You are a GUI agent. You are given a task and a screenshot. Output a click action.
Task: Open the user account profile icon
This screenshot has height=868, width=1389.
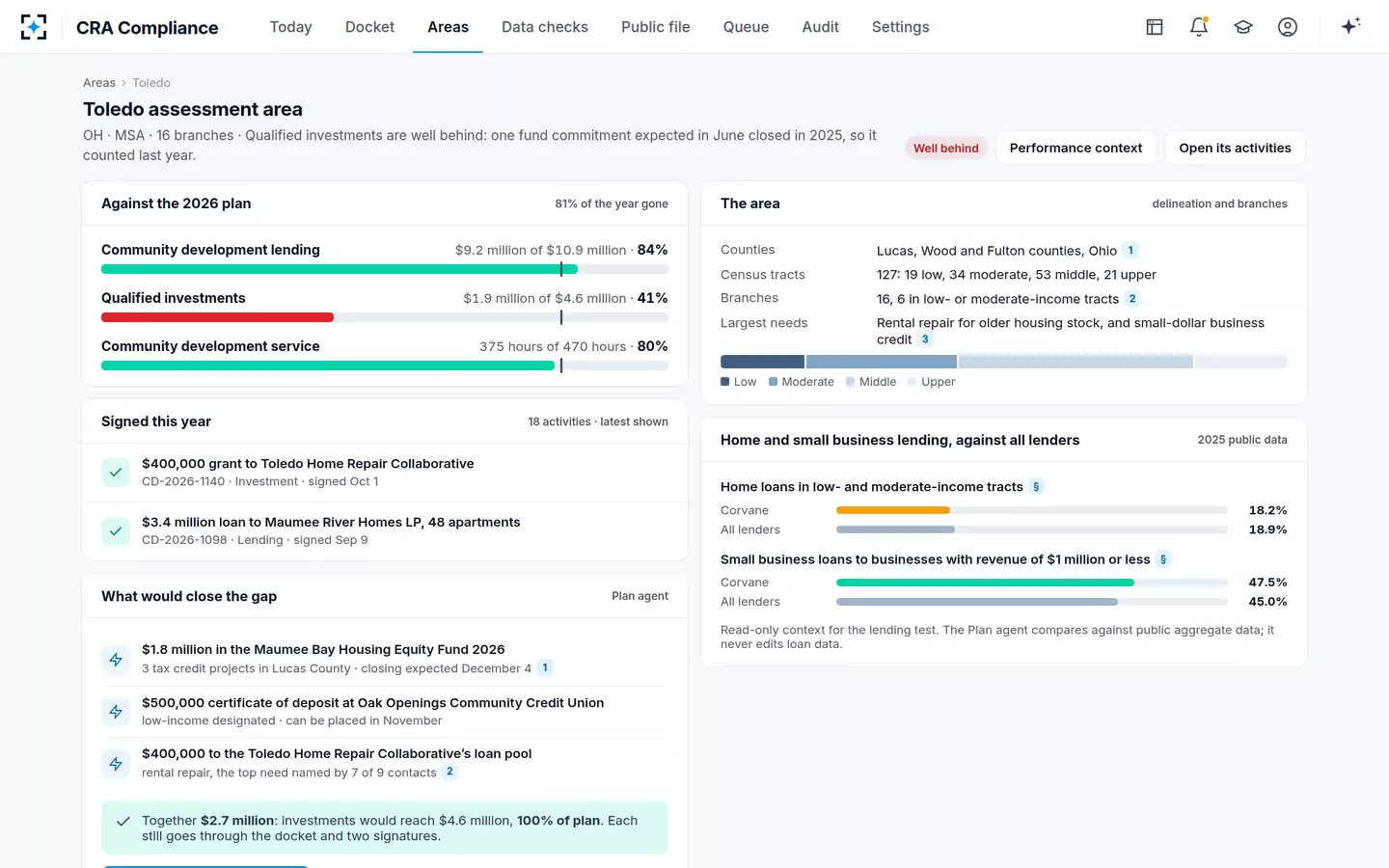pos(1288,27)
